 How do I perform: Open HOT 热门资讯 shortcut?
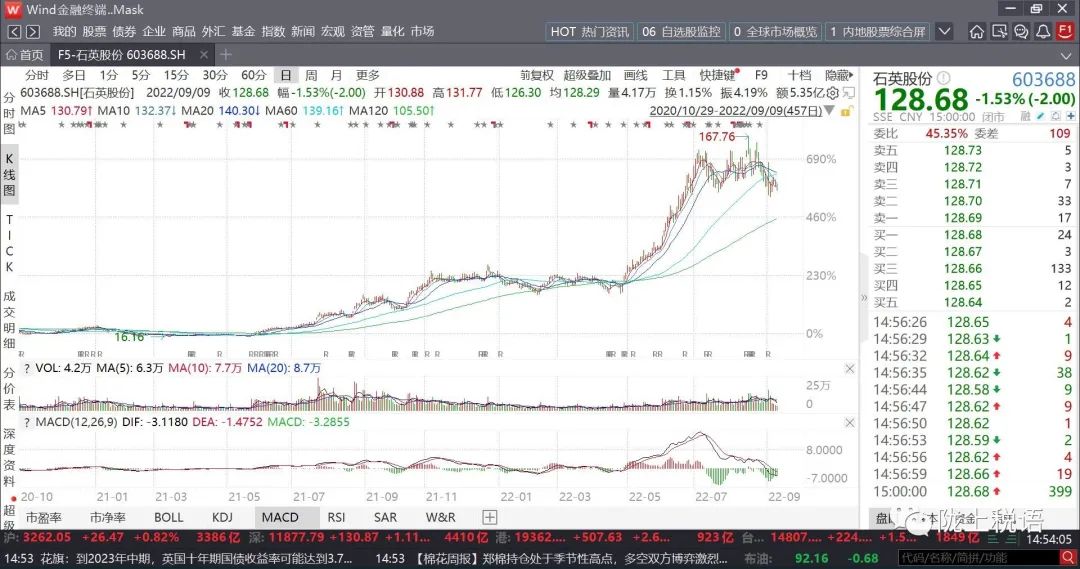[590, 32]
